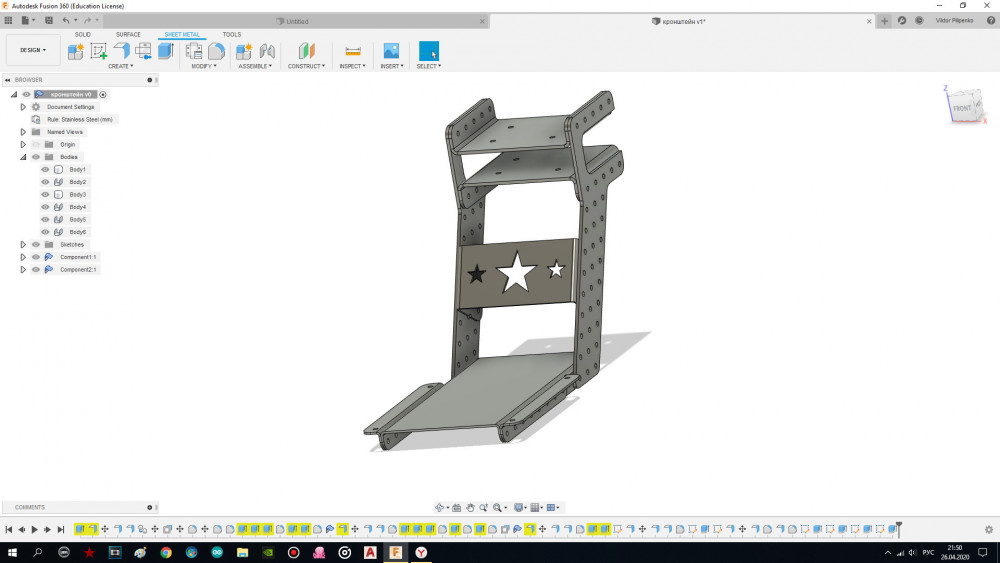1000x563 pixels.
Task: Expand the Named Views folder
Action: [x=23, y=132]
